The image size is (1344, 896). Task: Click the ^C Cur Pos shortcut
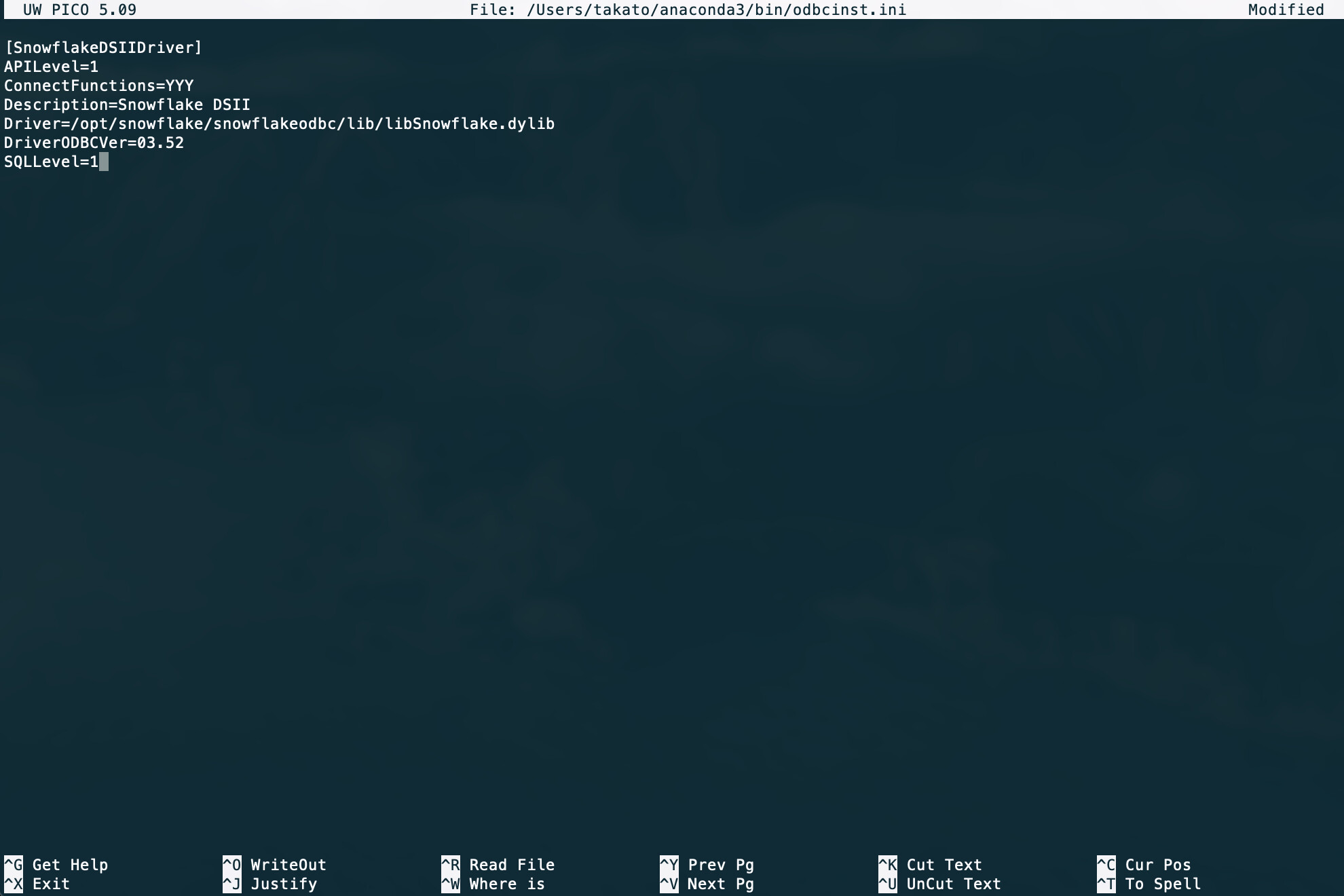click(x=1144, y=865)
